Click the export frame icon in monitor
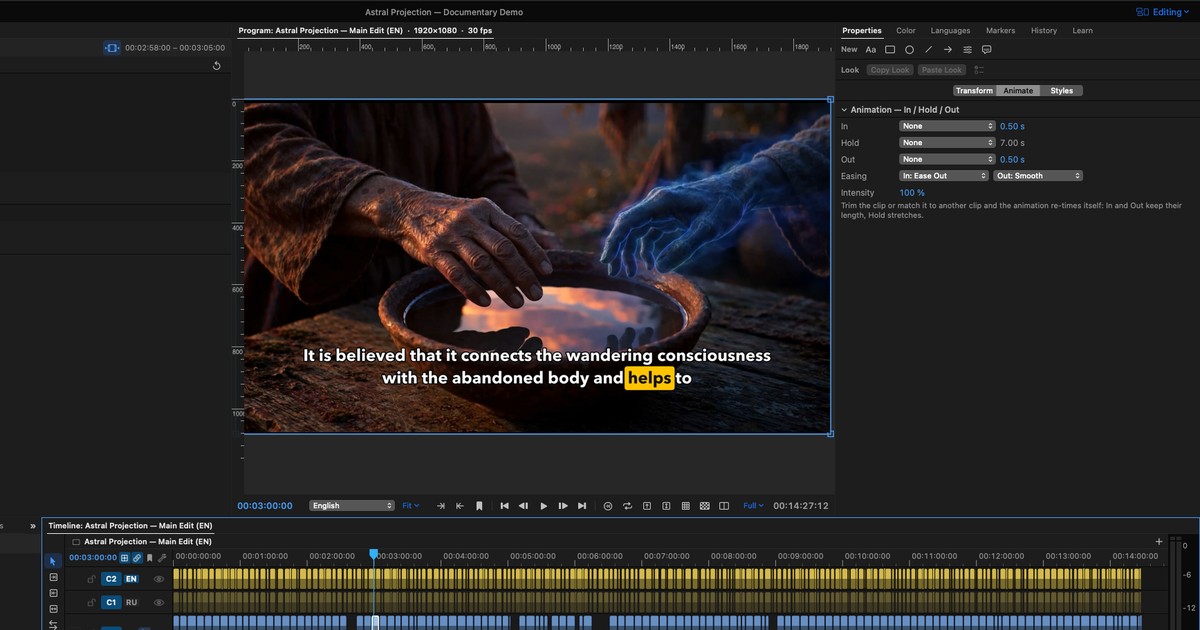Image resolution: width=1200 pixels, height=630 pixels. point(647,506)
